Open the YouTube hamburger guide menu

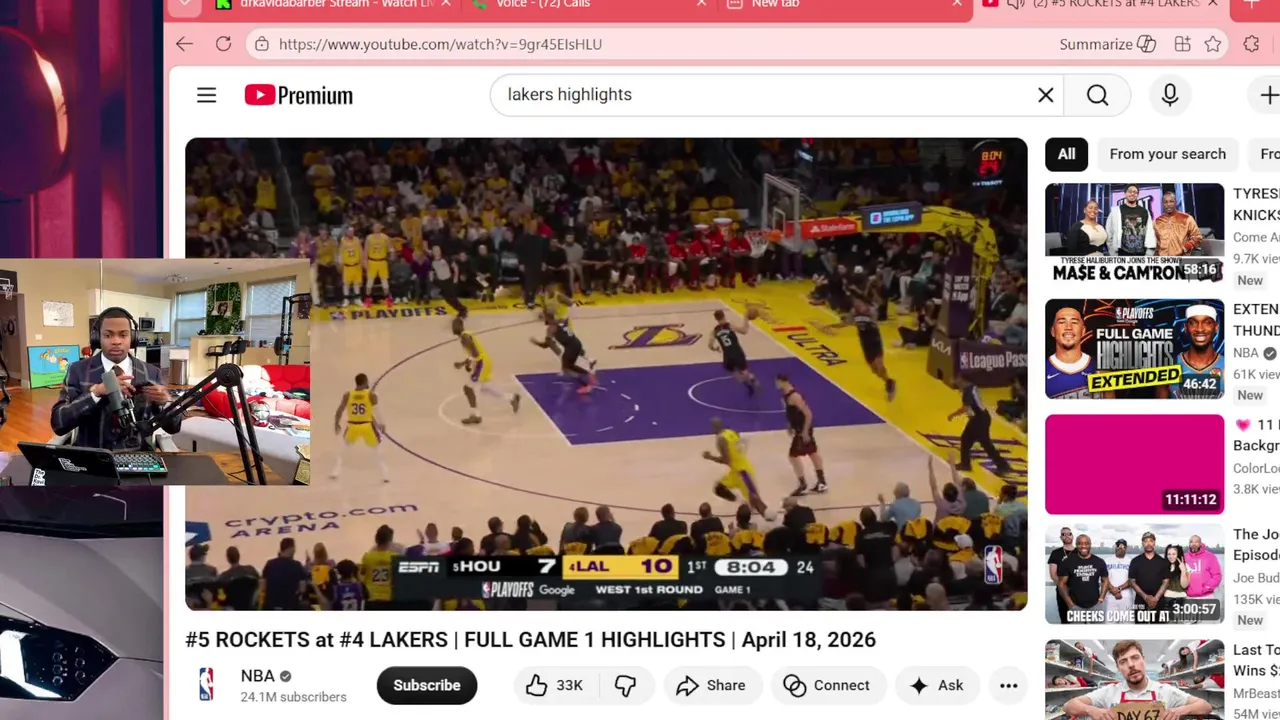click(x=206, y=95)
